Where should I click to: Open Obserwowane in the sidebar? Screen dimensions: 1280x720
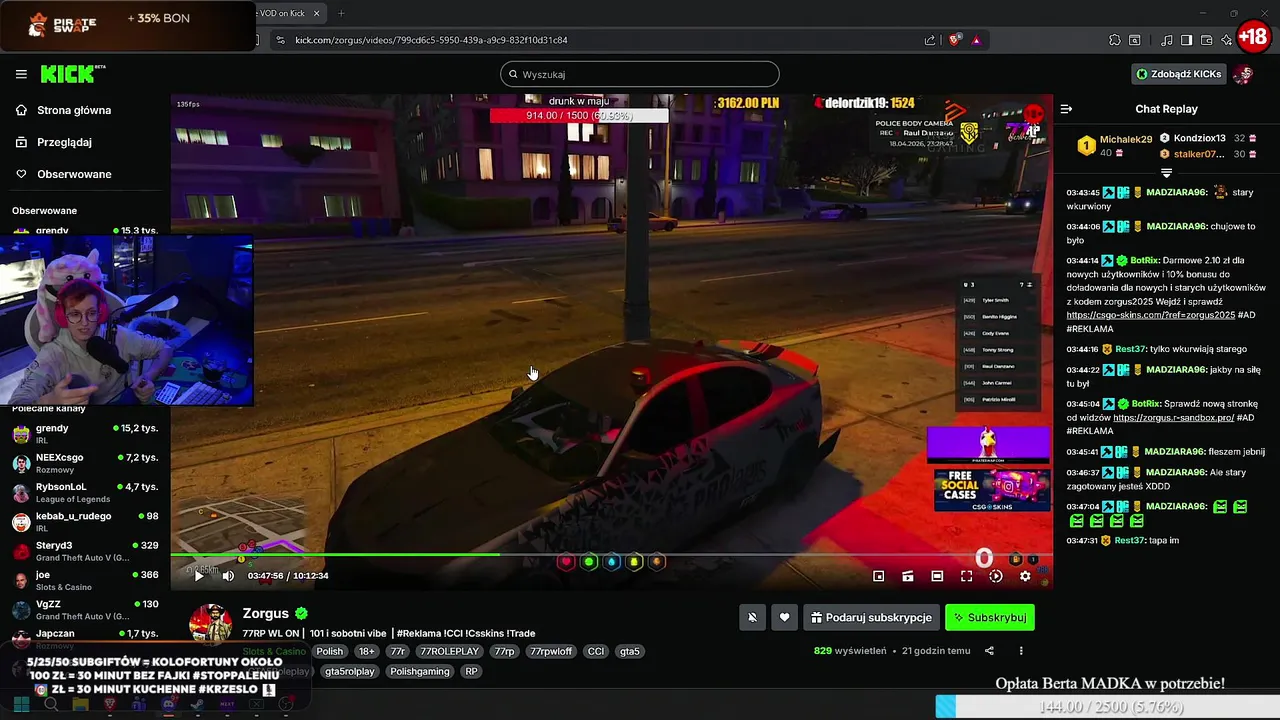coord(74,174)
